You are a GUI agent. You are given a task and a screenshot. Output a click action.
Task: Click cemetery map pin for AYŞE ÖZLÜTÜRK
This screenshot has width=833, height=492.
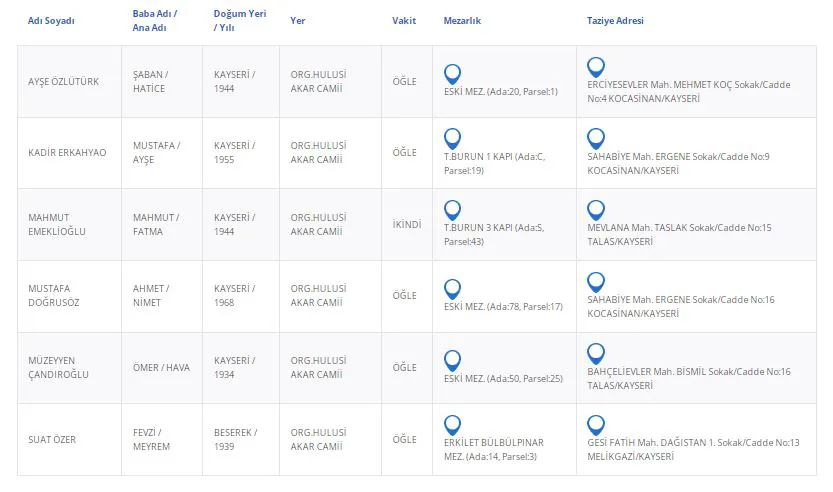click(x=452, y=73)
